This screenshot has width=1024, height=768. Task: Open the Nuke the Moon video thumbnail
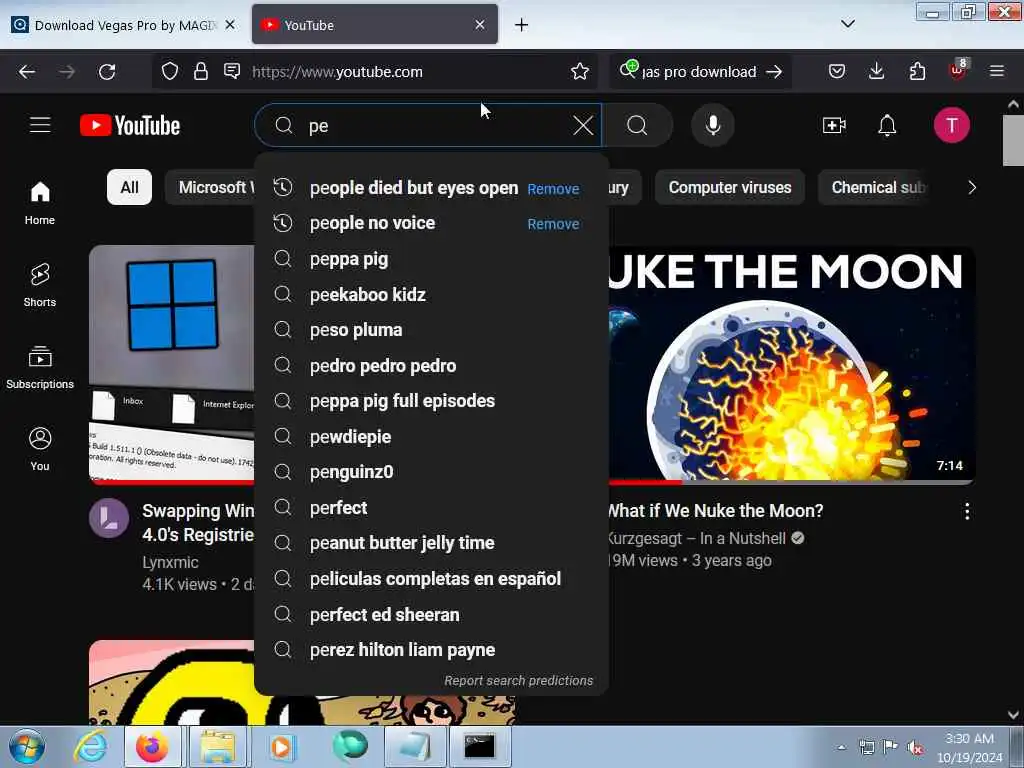(791, 364)
